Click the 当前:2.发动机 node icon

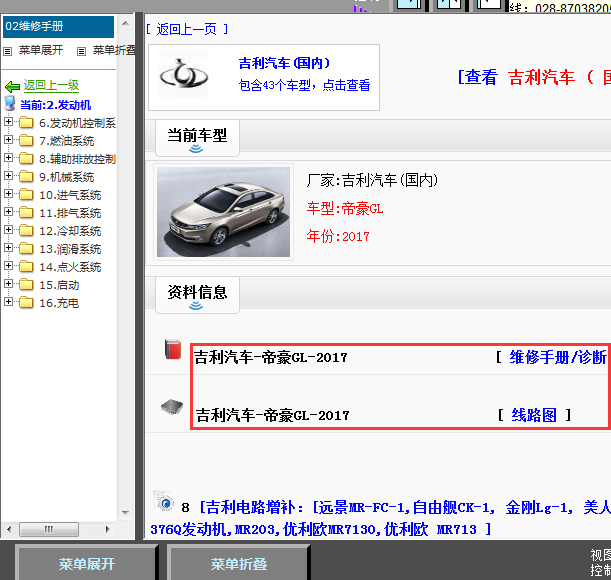[10, 104]
